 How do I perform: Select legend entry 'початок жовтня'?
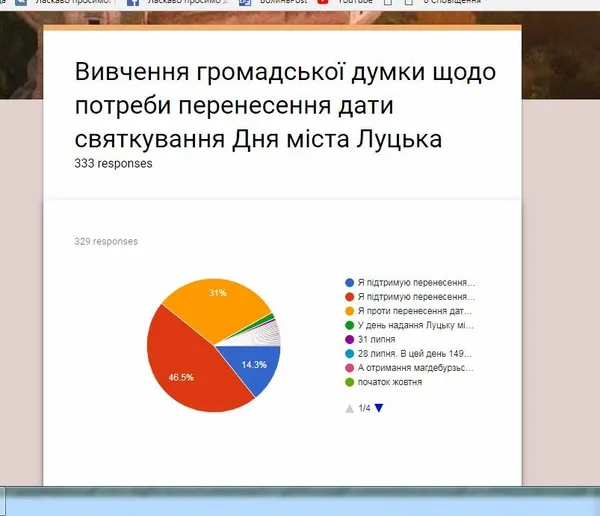[390, 382]
